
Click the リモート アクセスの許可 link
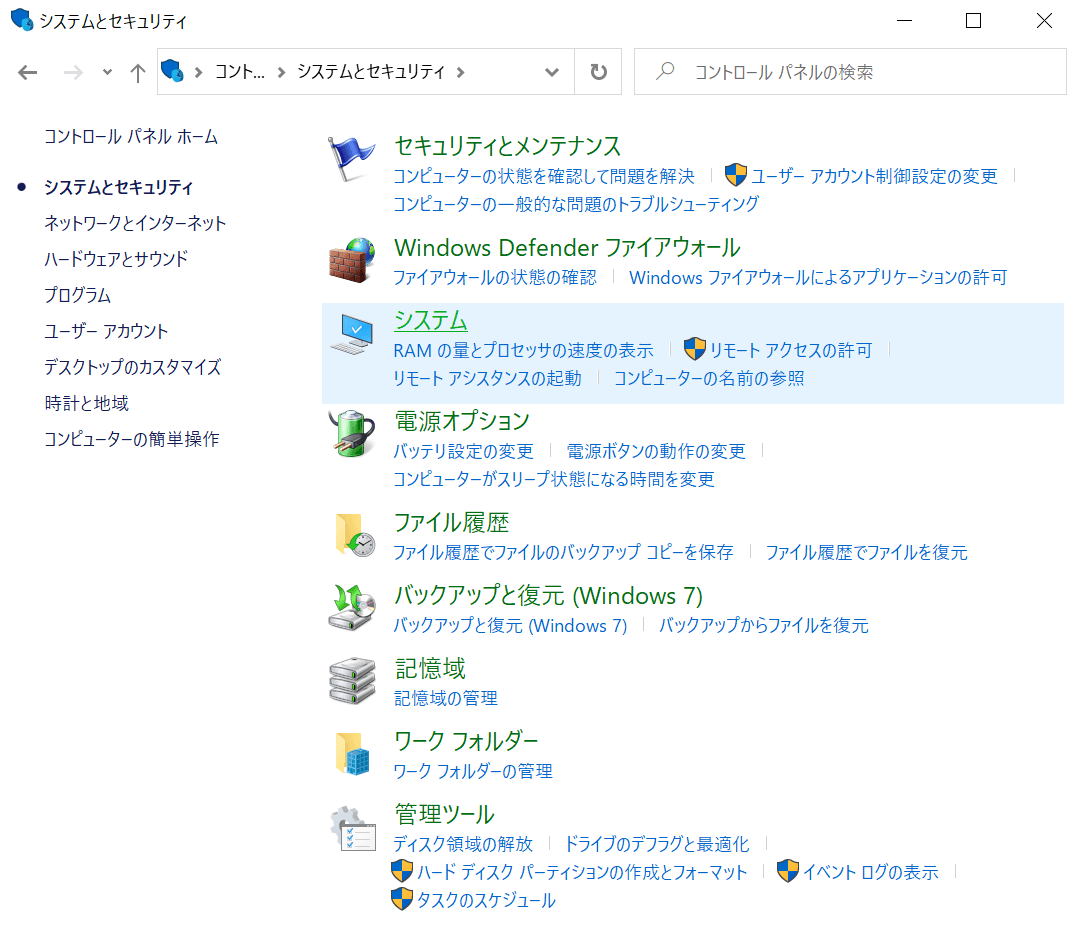(x=790, y=350)
